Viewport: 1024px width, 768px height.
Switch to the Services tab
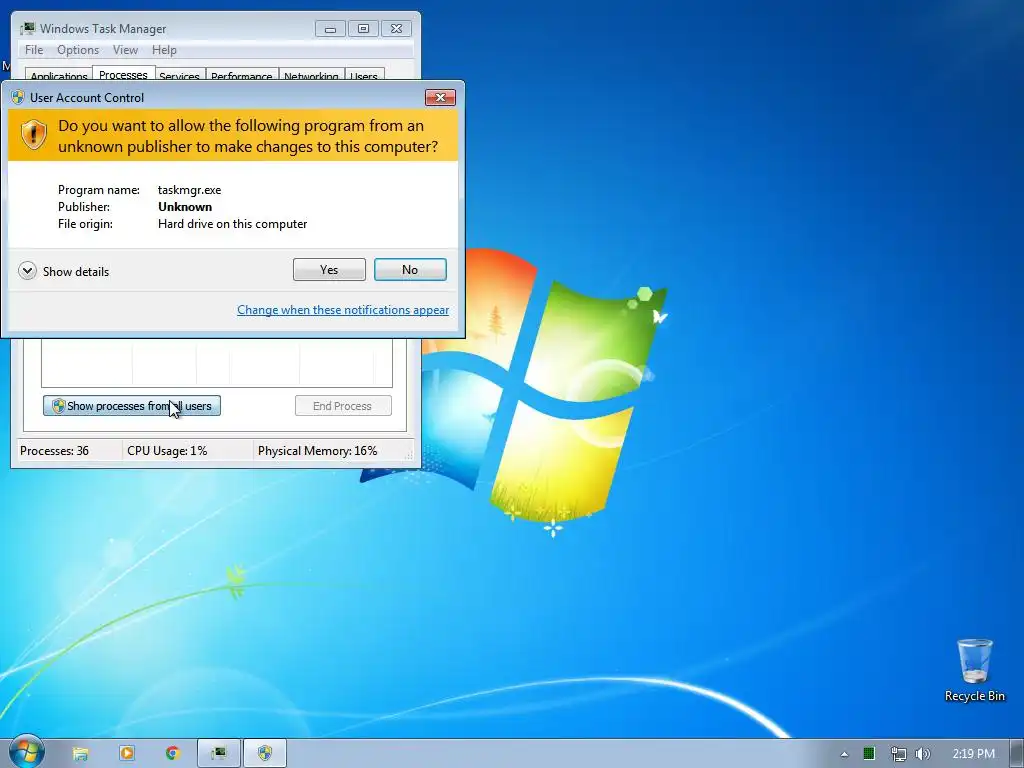180,75
